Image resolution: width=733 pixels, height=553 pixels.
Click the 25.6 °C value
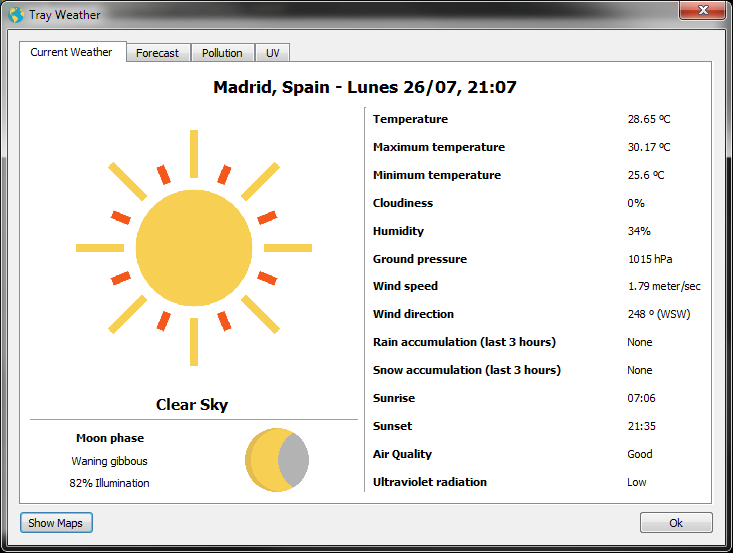pyautogui.click(x=646, y=175)
